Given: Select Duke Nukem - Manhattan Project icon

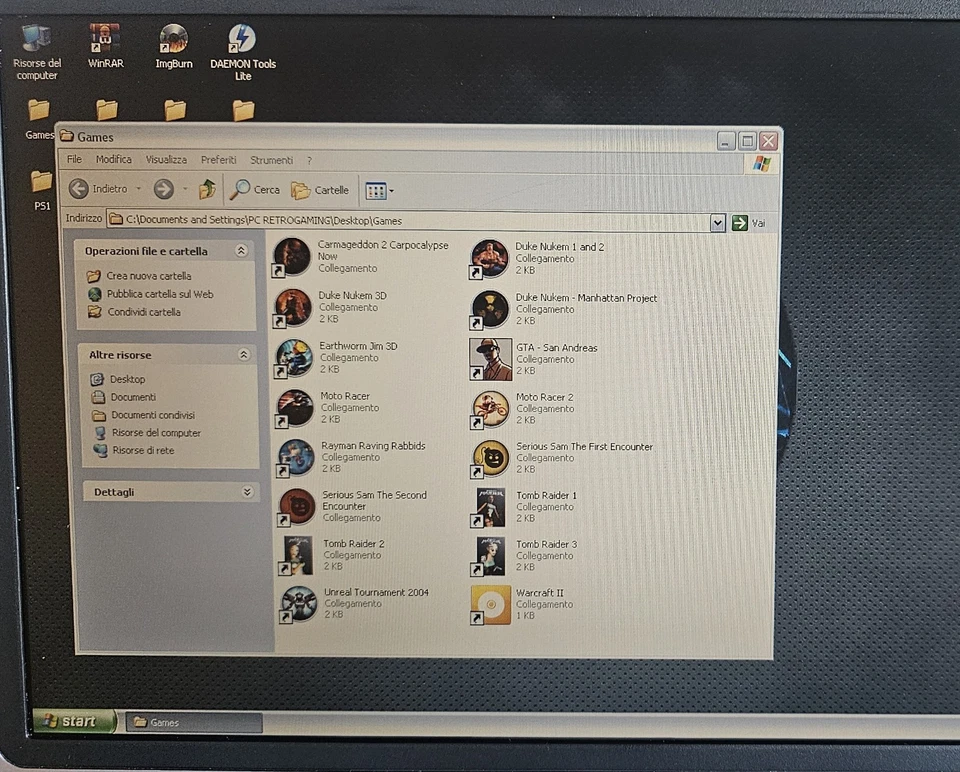Looking at the screenshot, I should (x=489, y=310).
